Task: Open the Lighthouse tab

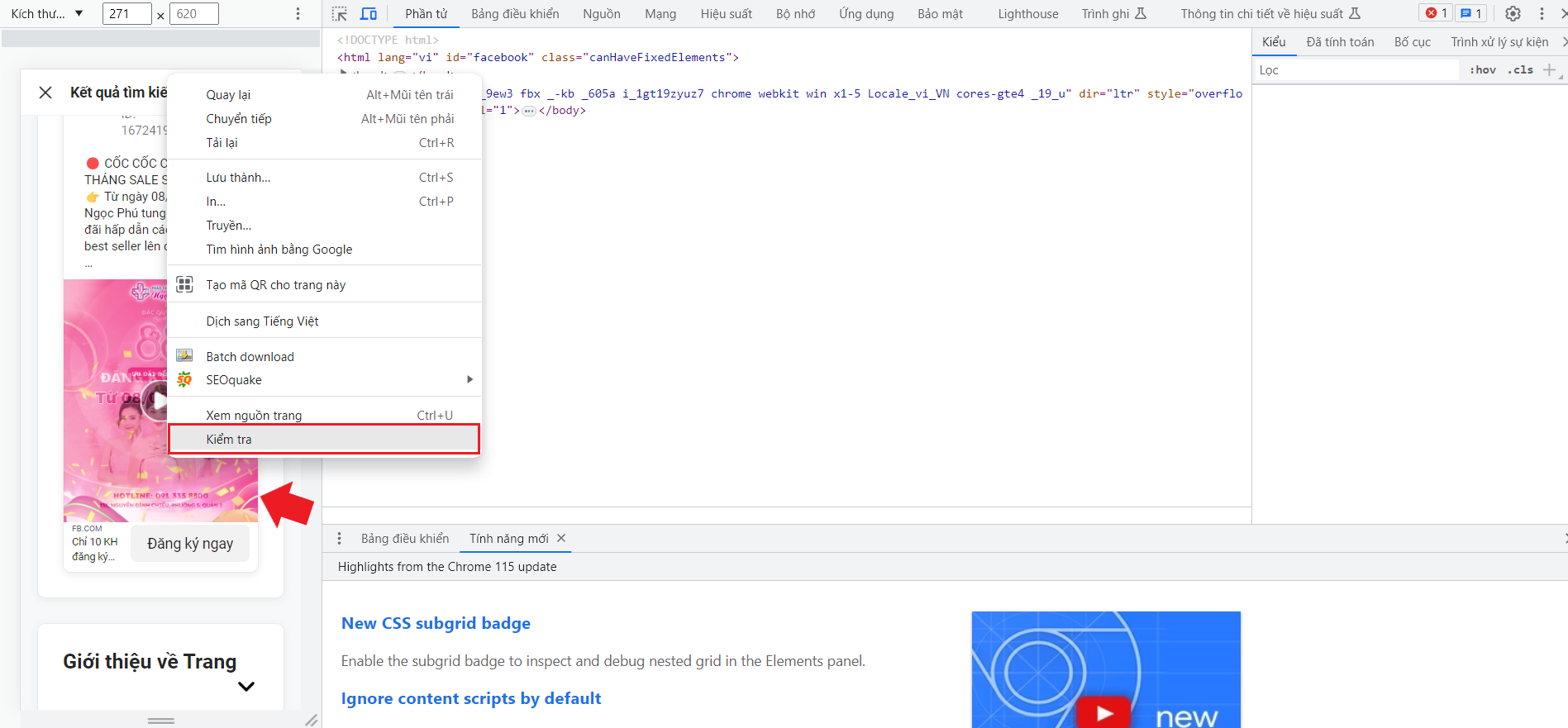Action: pyautogui.click(x=1028, y=14)
